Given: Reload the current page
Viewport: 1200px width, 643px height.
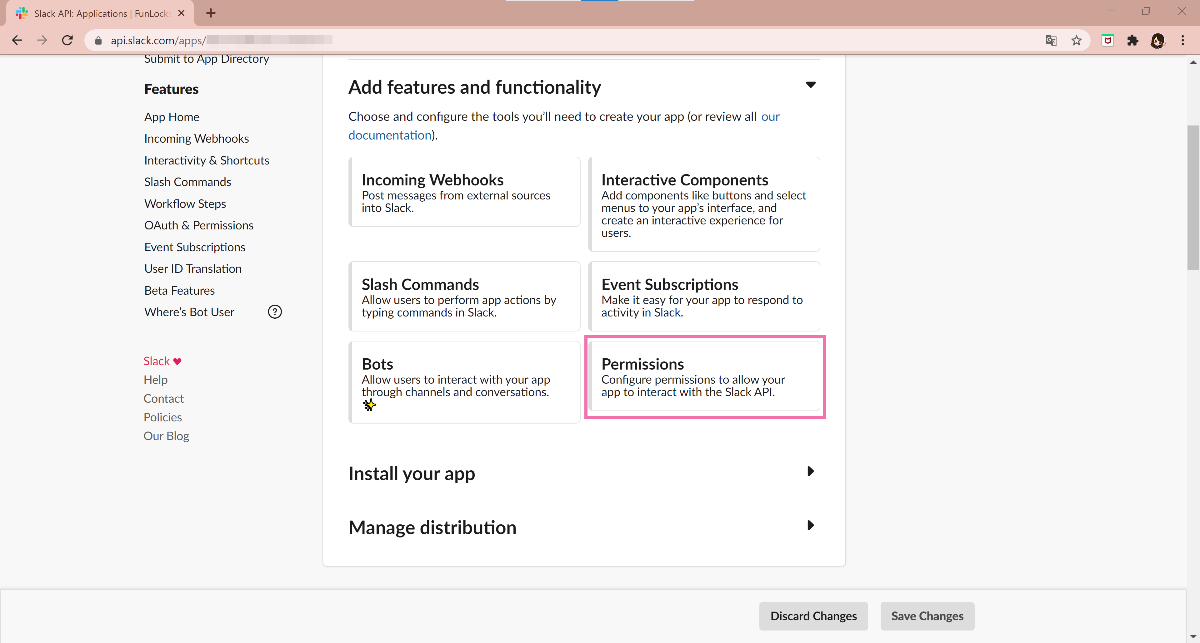Looking at the screenshot, I should click(67, 41).
